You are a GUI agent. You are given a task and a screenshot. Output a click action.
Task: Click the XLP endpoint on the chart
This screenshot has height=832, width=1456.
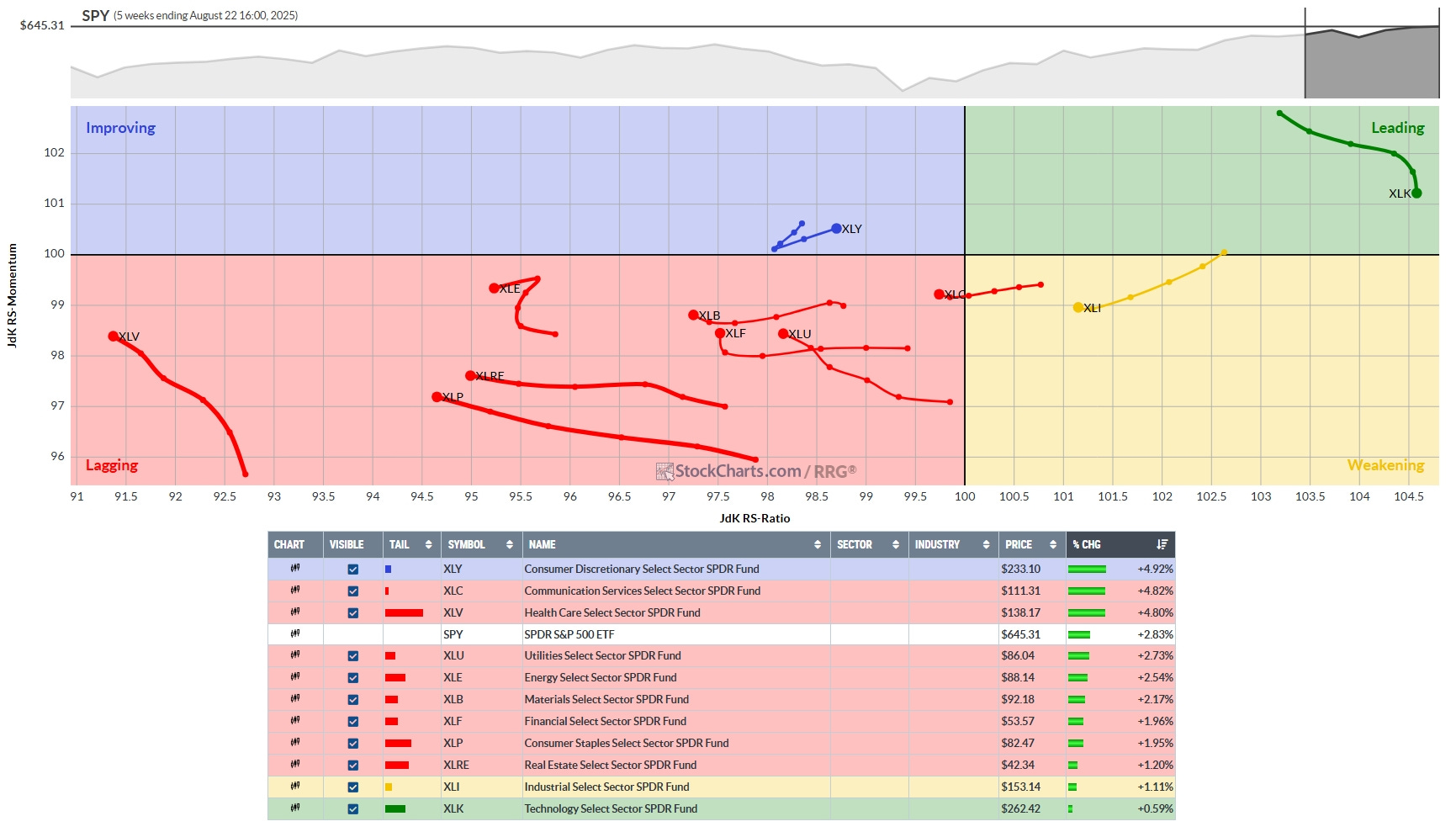tap(437, 396)
